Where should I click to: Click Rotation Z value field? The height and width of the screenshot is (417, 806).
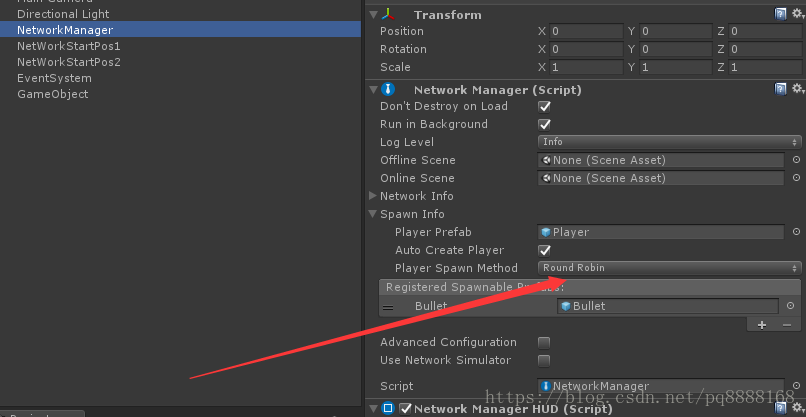click(765, 49)
